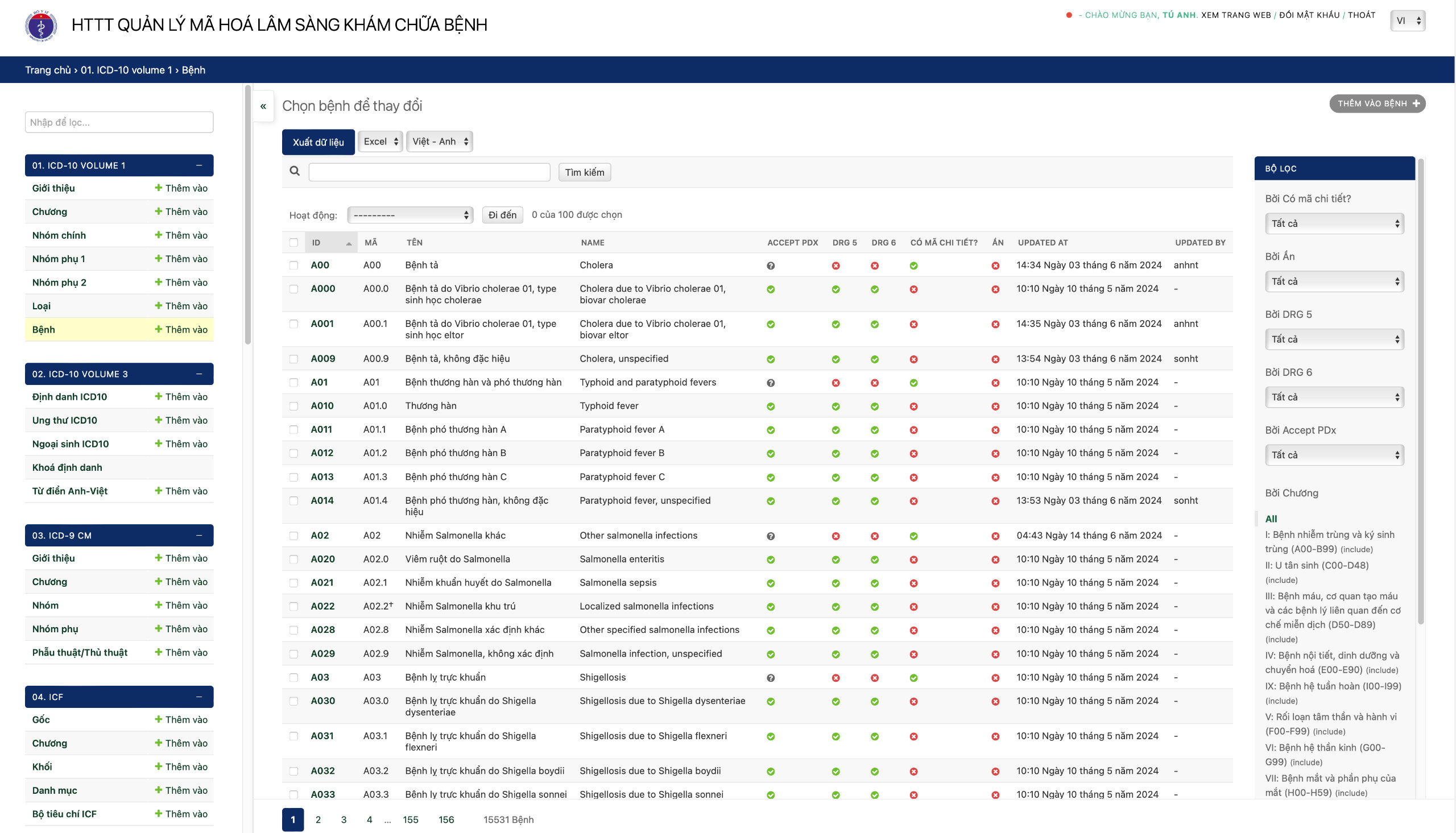Open the Bởi DRG 5 filter dropdown

click(x=1334, y=339)
